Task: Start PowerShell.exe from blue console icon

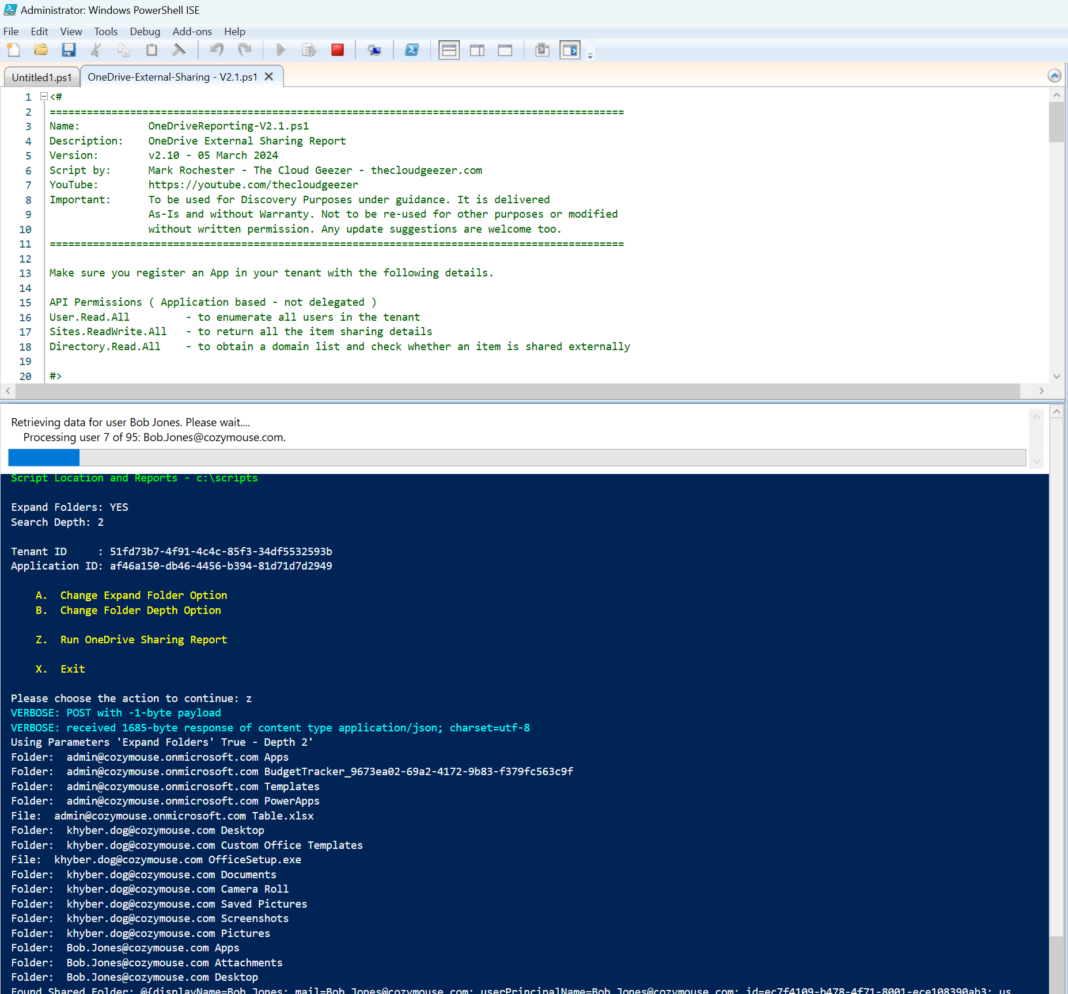Action: pyautogui.click(x=411, y=50)
